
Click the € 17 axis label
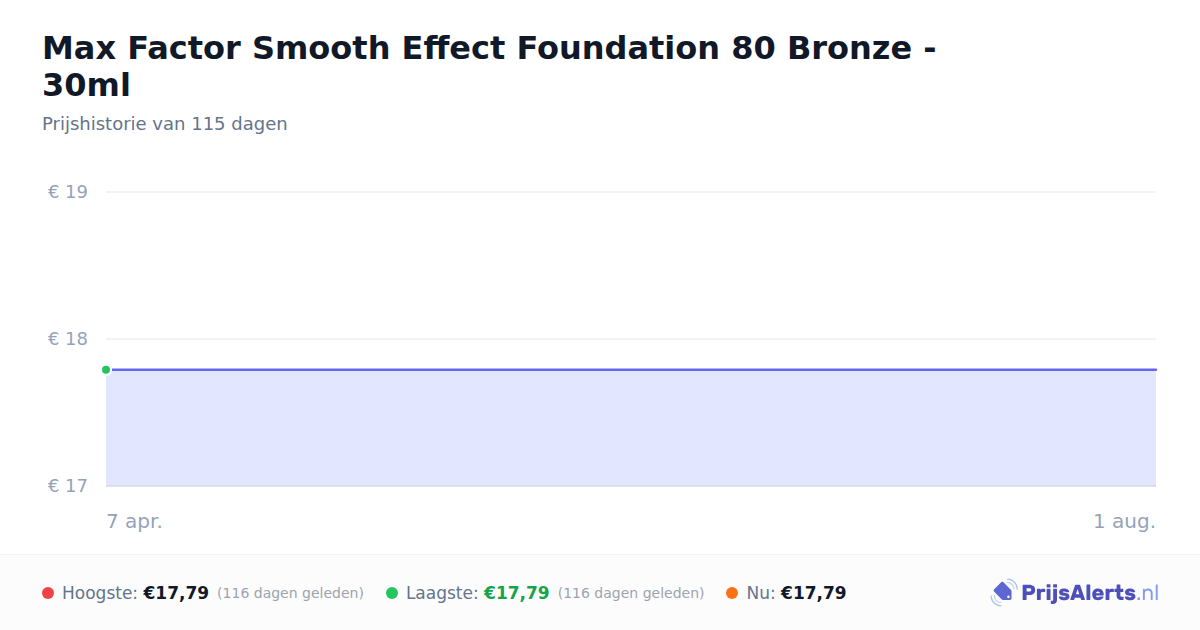point(68,486)
